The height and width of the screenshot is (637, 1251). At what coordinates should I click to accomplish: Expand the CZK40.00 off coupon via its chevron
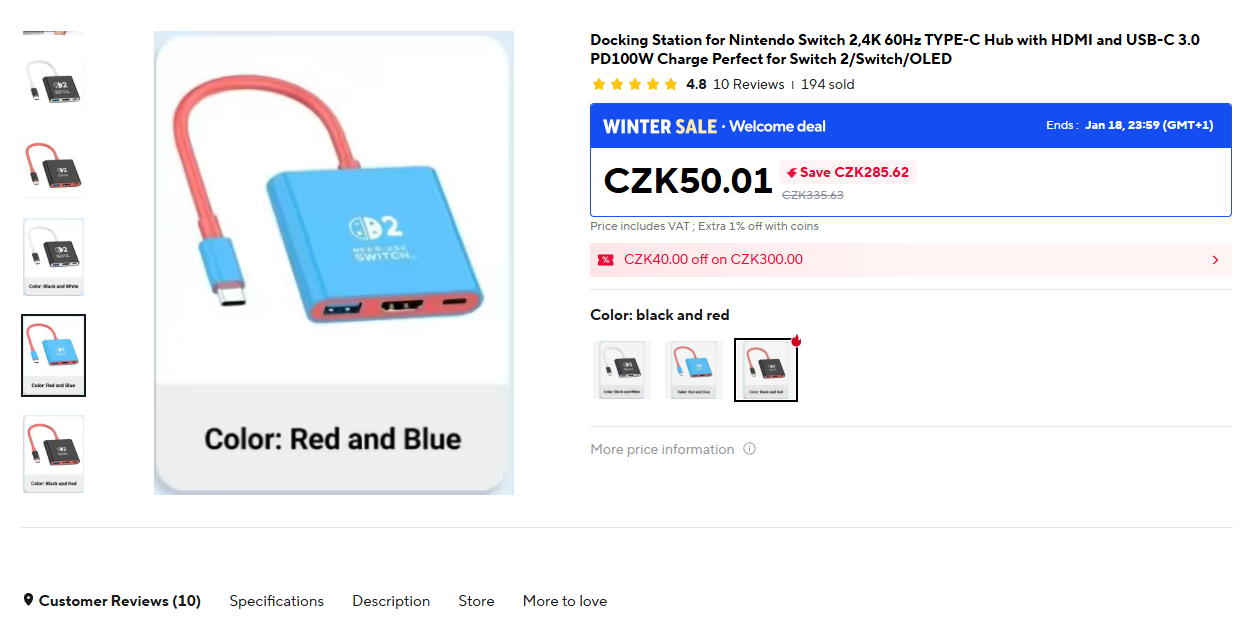1216,260
